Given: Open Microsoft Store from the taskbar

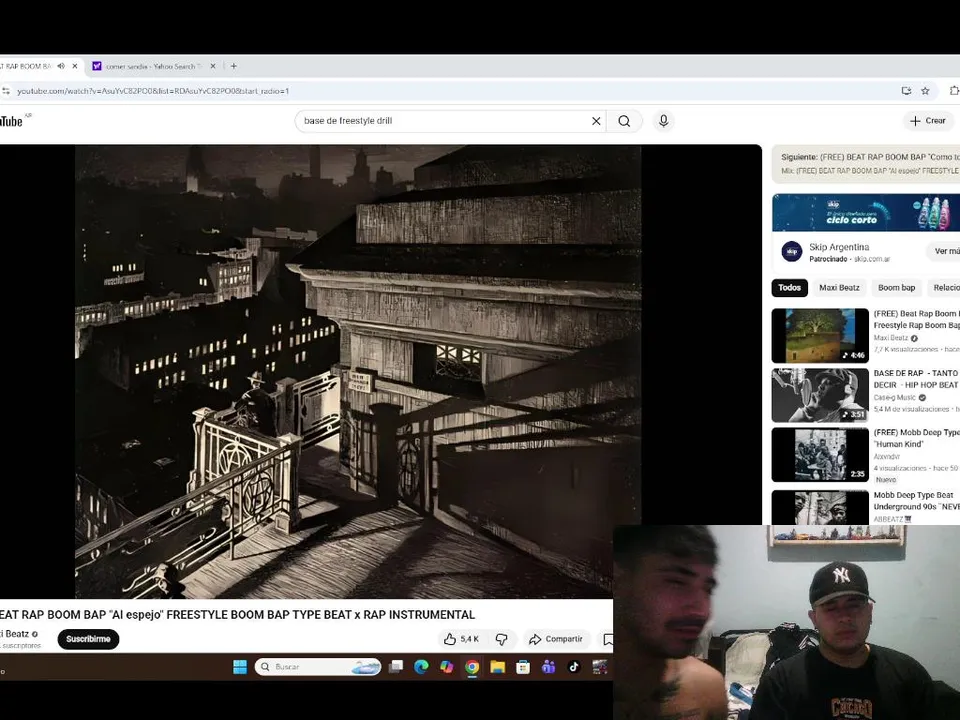Looking at the screenshot, I should (x=523, y=667).
